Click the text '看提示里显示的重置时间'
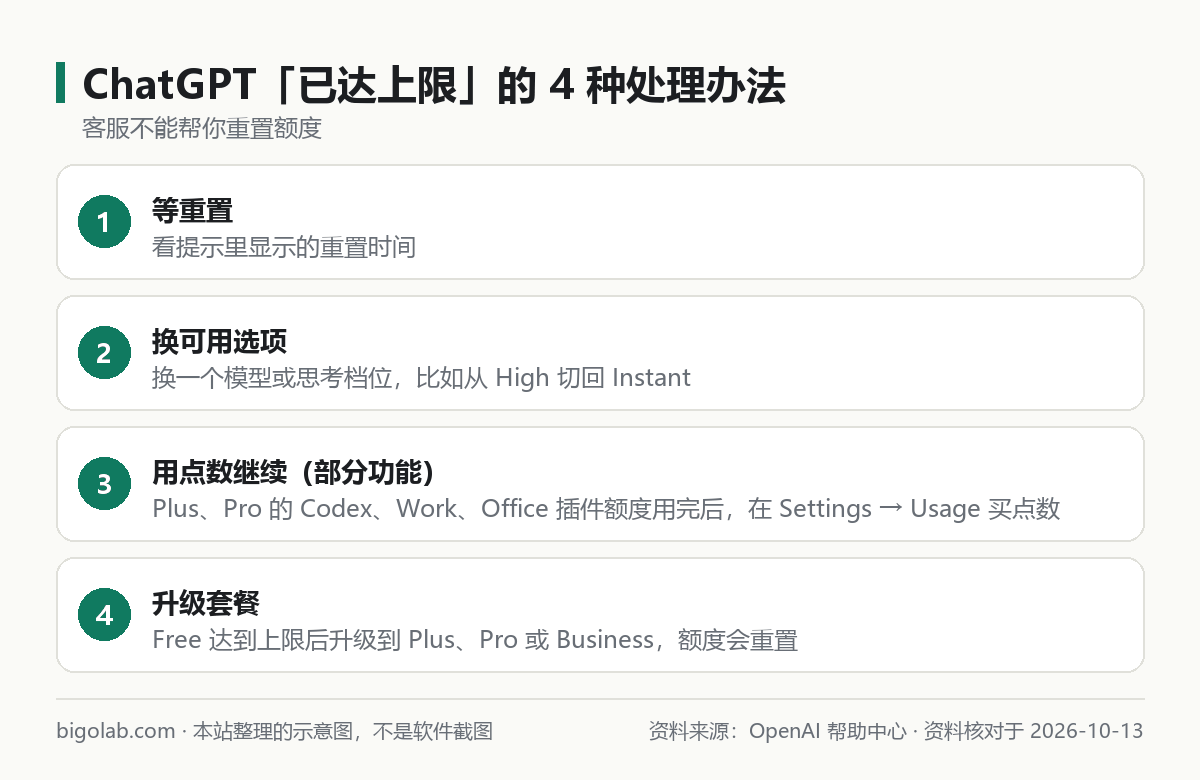Image resolution: width=1200 pixels, height=780 pixels. [x=284, y=247]
